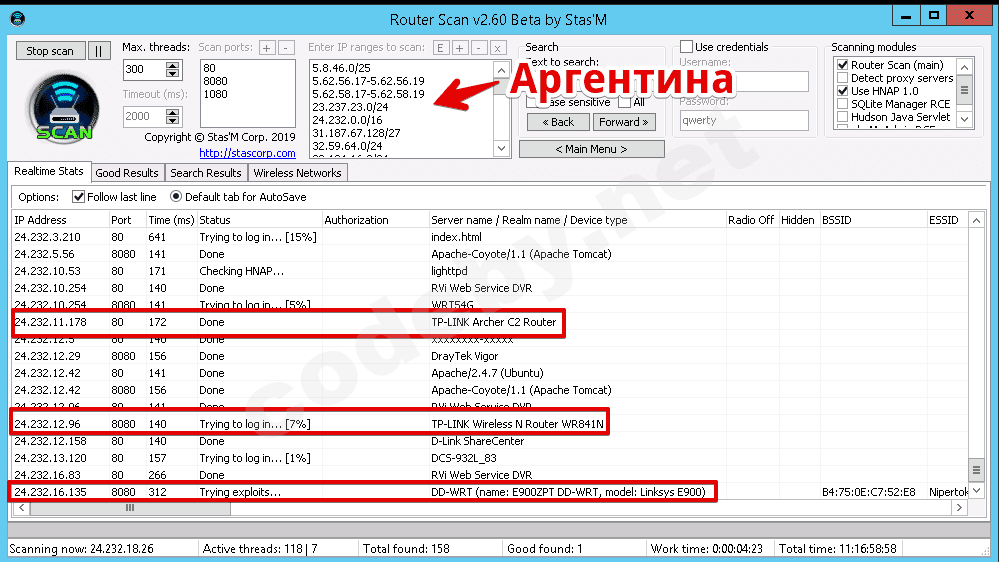Select IP range 5.8.46.0/25
999x562 pixels.
pos(341,68)
